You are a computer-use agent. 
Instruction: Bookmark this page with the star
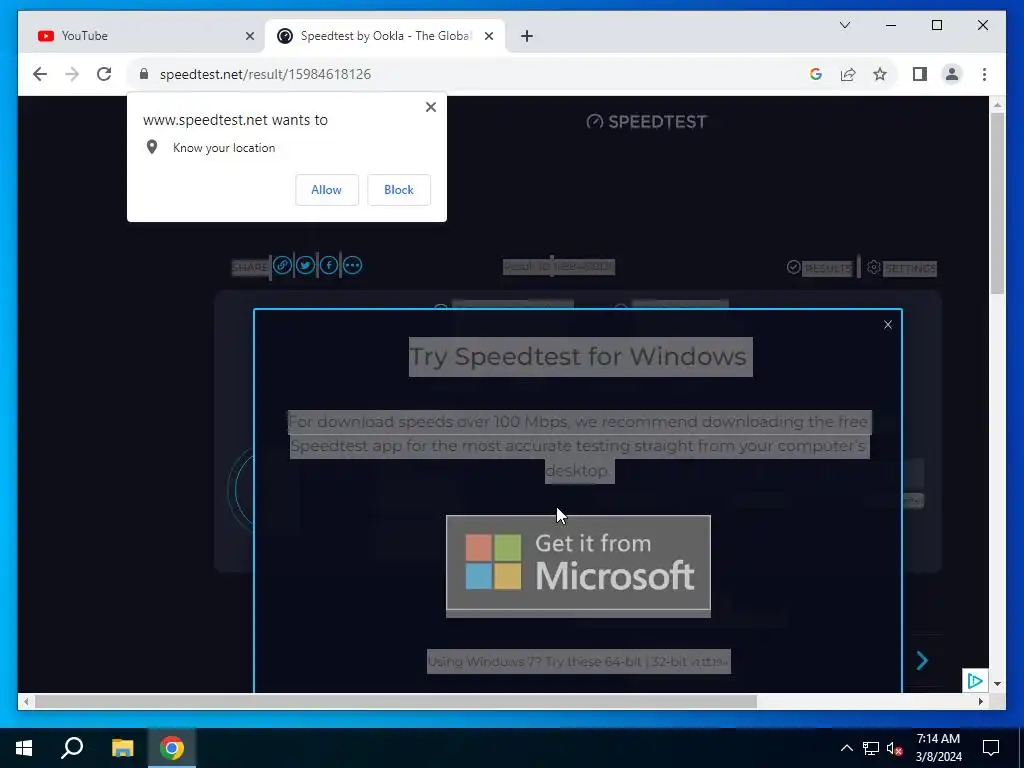pos(880,74)
